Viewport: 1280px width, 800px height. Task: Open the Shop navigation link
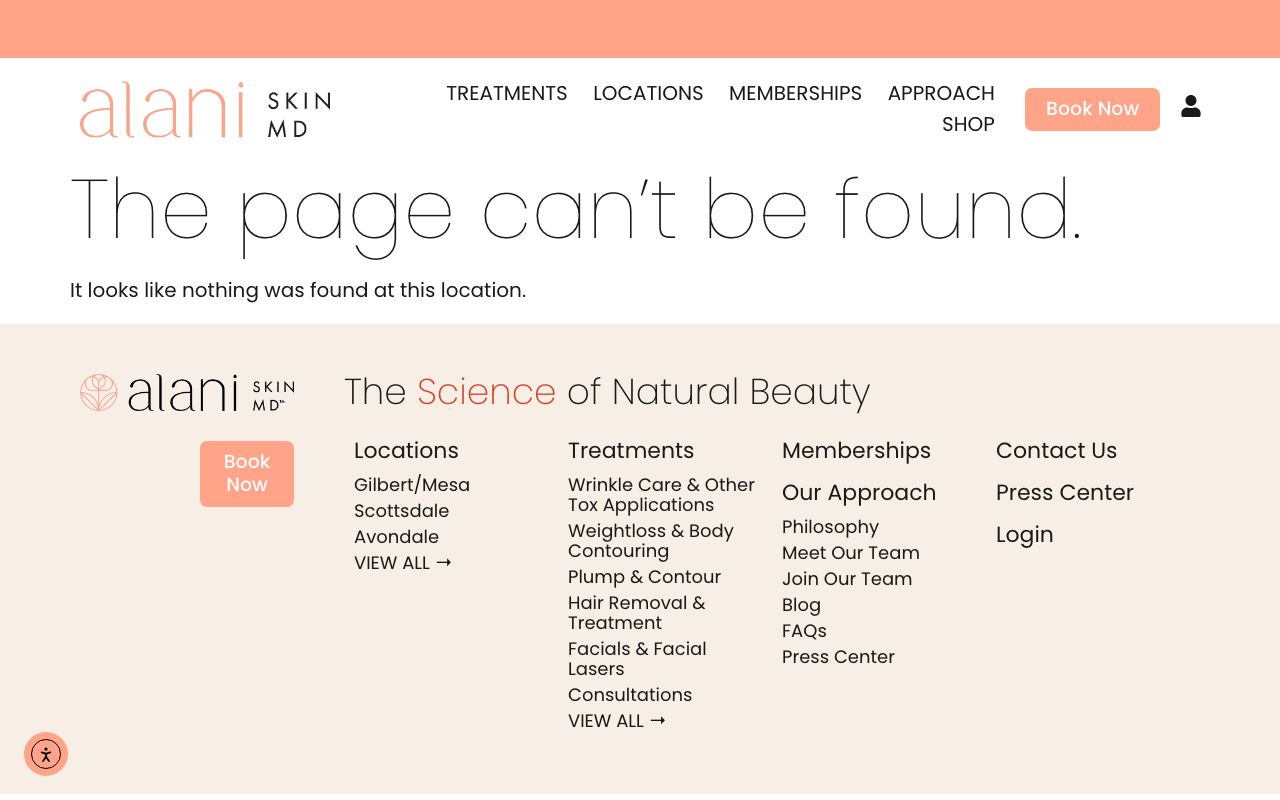967,125
